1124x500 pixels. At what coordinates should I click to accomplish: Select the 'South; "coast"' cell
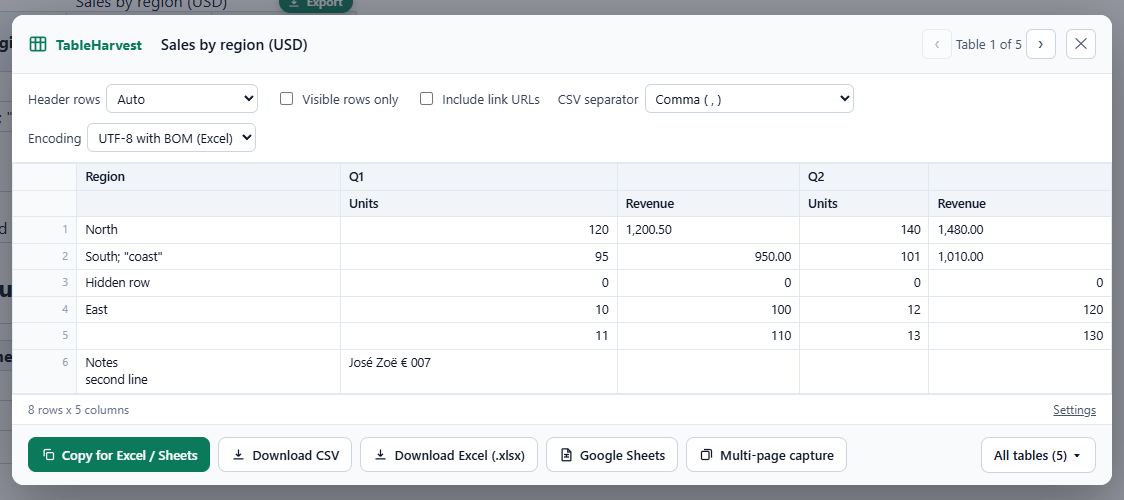(x=208, y=256)
